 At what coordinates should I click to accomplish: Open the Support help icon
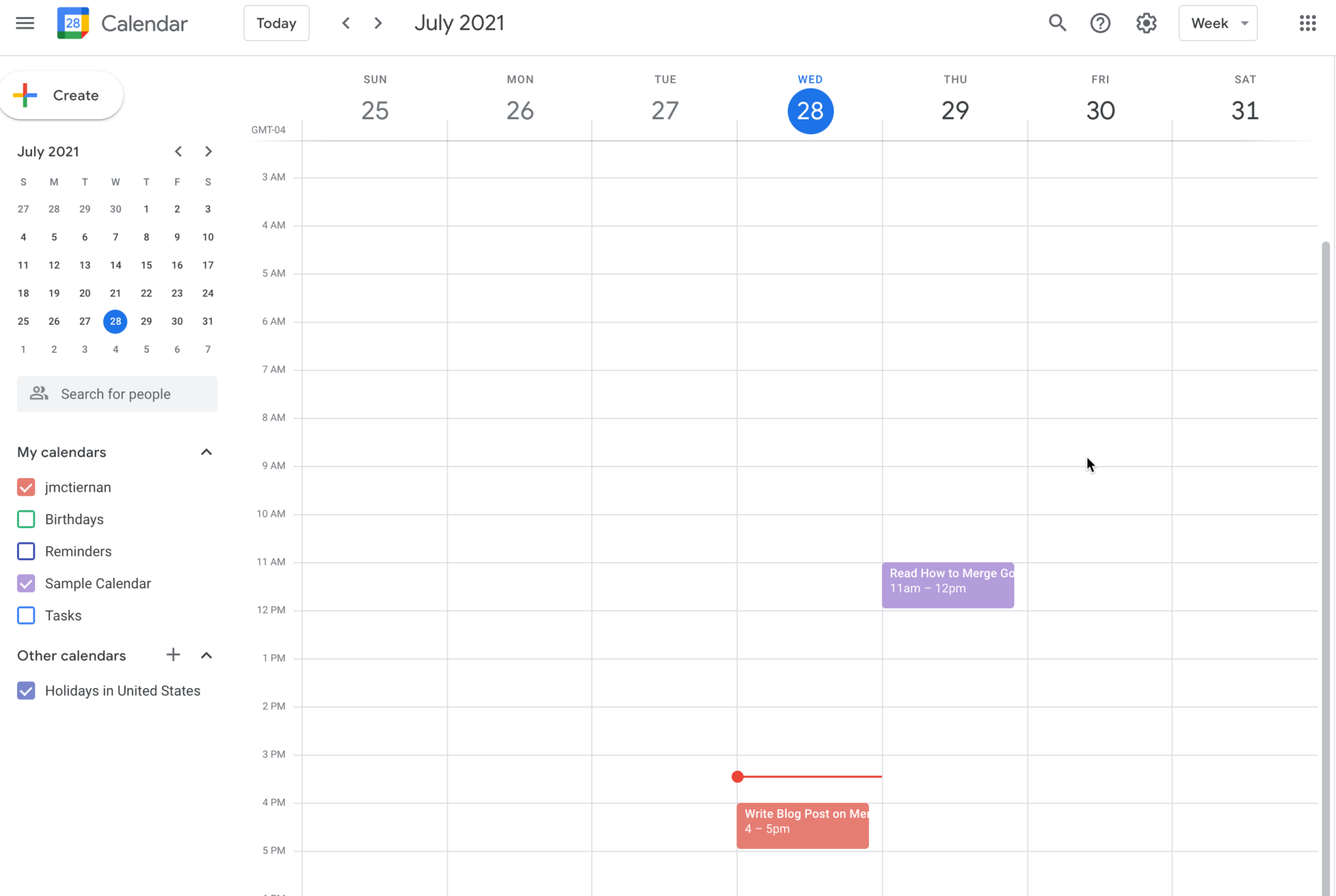click(1101, 23)
